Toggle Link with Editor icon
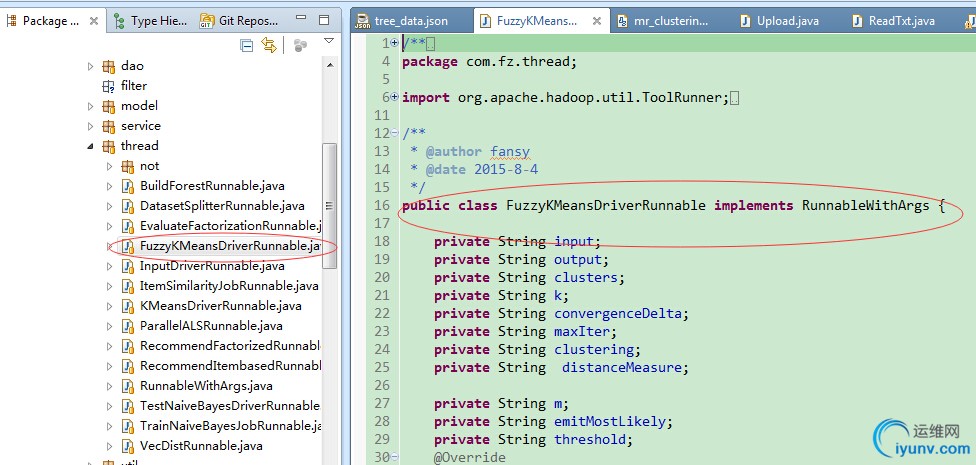 [269, 45]
